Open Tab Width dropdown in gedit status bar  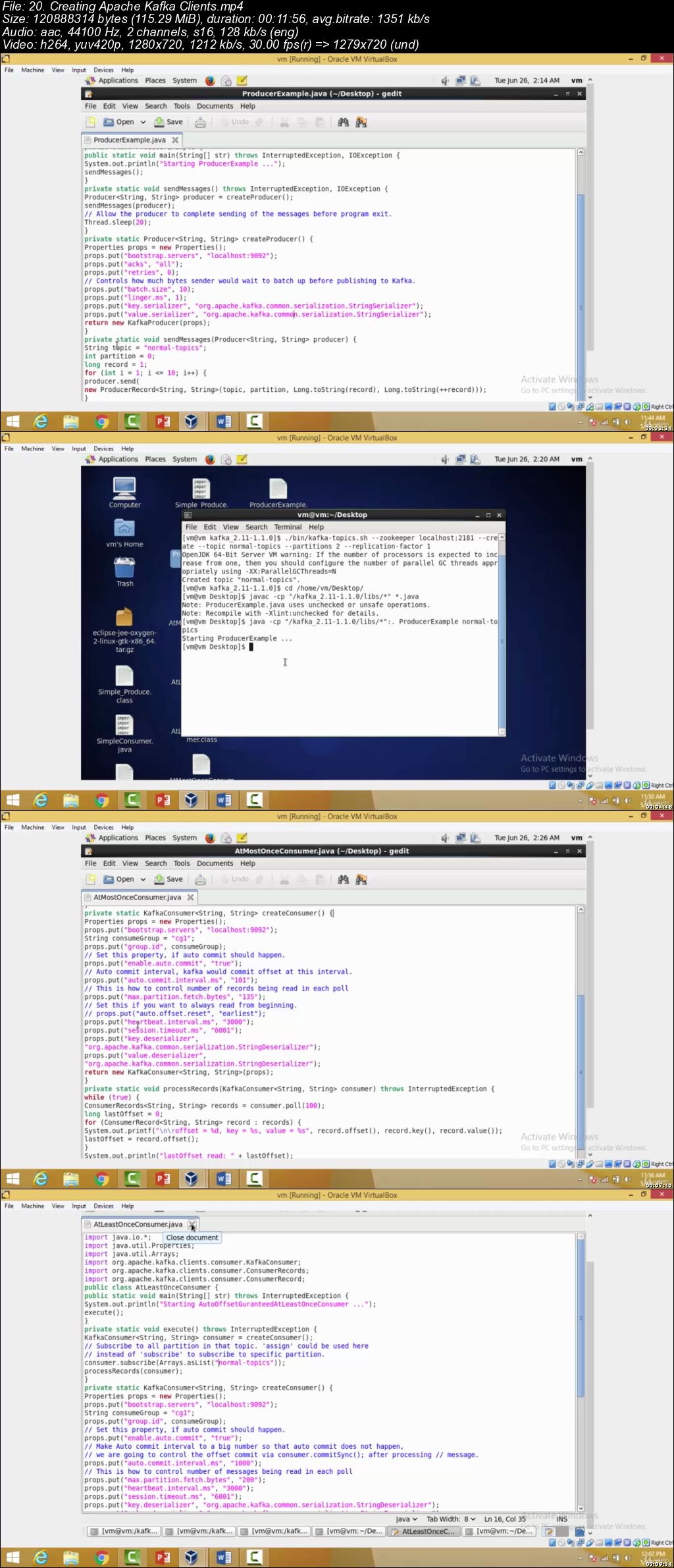(451, 1519)
